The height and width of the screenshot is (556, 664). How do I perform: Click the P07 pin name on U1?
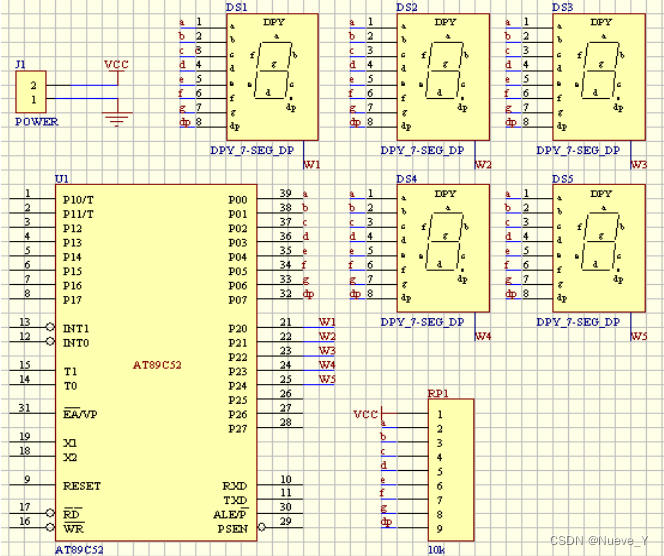pyautogui.click(x=238, y=300)
